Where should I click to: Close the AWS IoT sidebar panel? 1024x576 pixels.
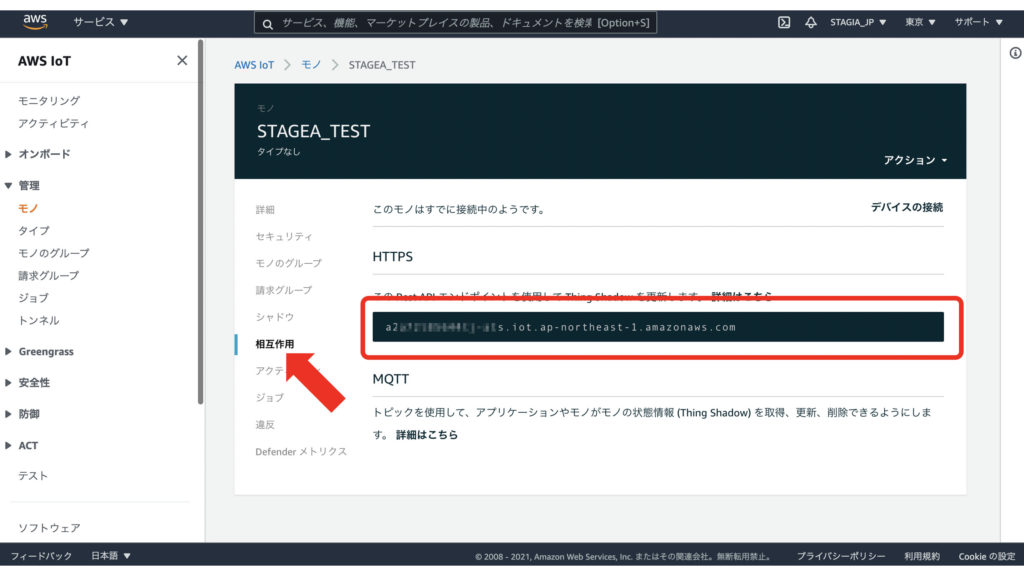182,61
